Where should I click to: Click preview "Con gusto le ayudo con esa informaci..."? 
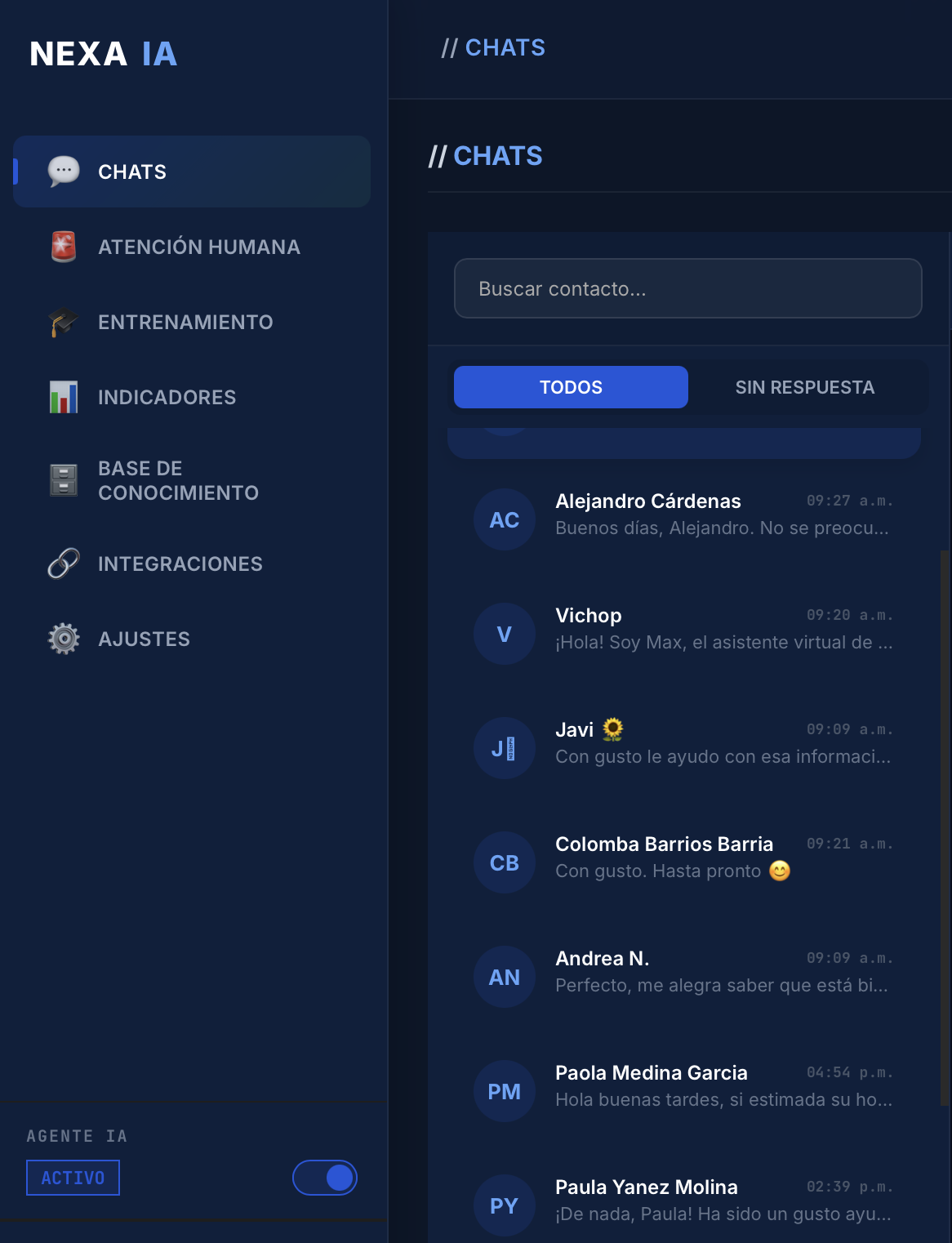click(x=723, y=757)
